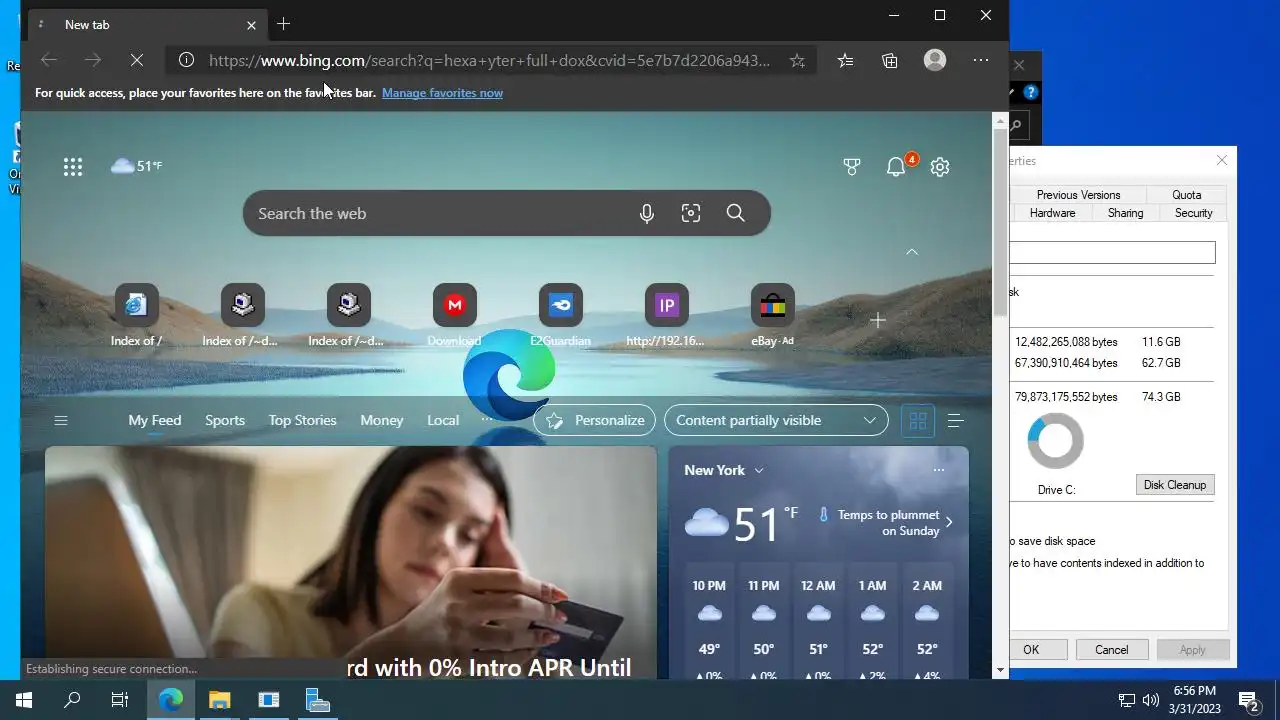The width and height of the screenshot is (1280, 720).
Task: Select Local feed tab
Action: click(443, 420)
